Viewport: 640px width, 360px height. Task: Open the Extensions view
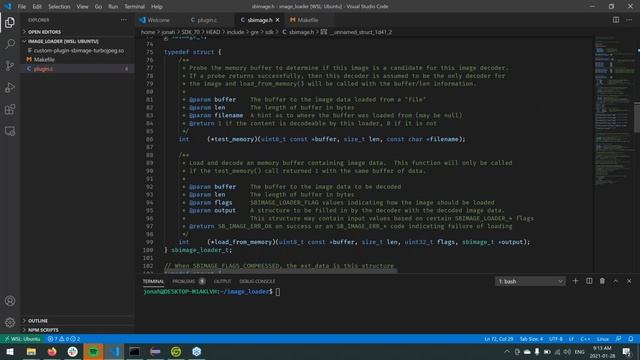(x=10, y=109)
